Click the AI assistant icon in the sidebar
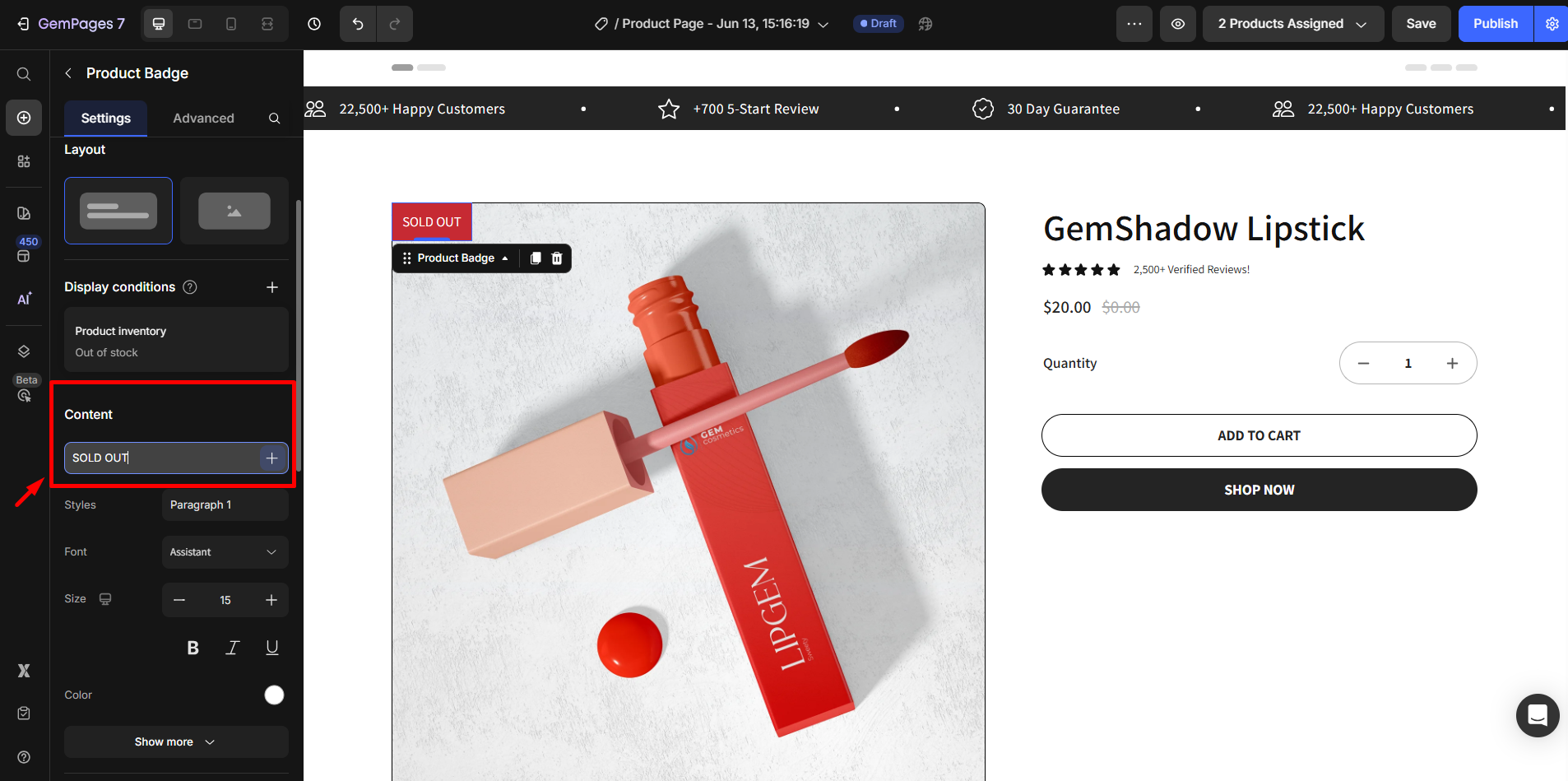This screenshot has width=1568, height=781. (x=23, y=298)
